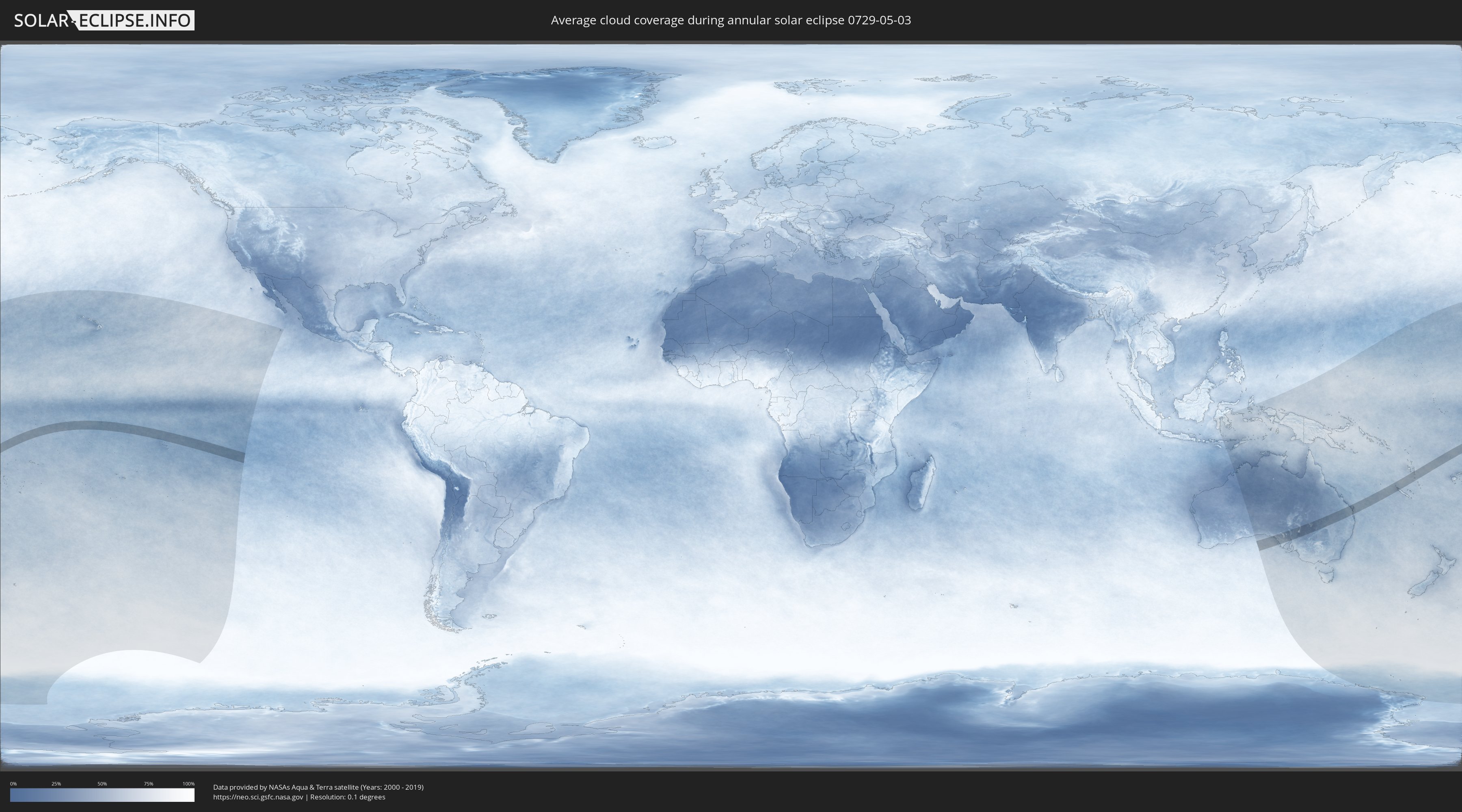Click the '75%' legend label
This screenshot has height=812, width=1462.
coord(148,784)
